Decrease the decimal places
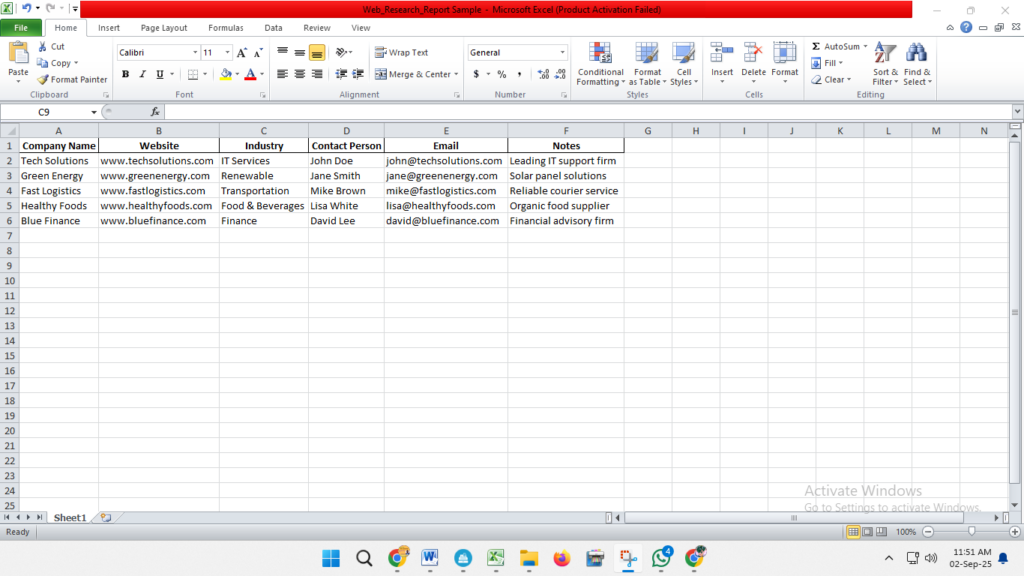Screen dimensions: 1024x576 pyautogui.click(x=560, y=74)
